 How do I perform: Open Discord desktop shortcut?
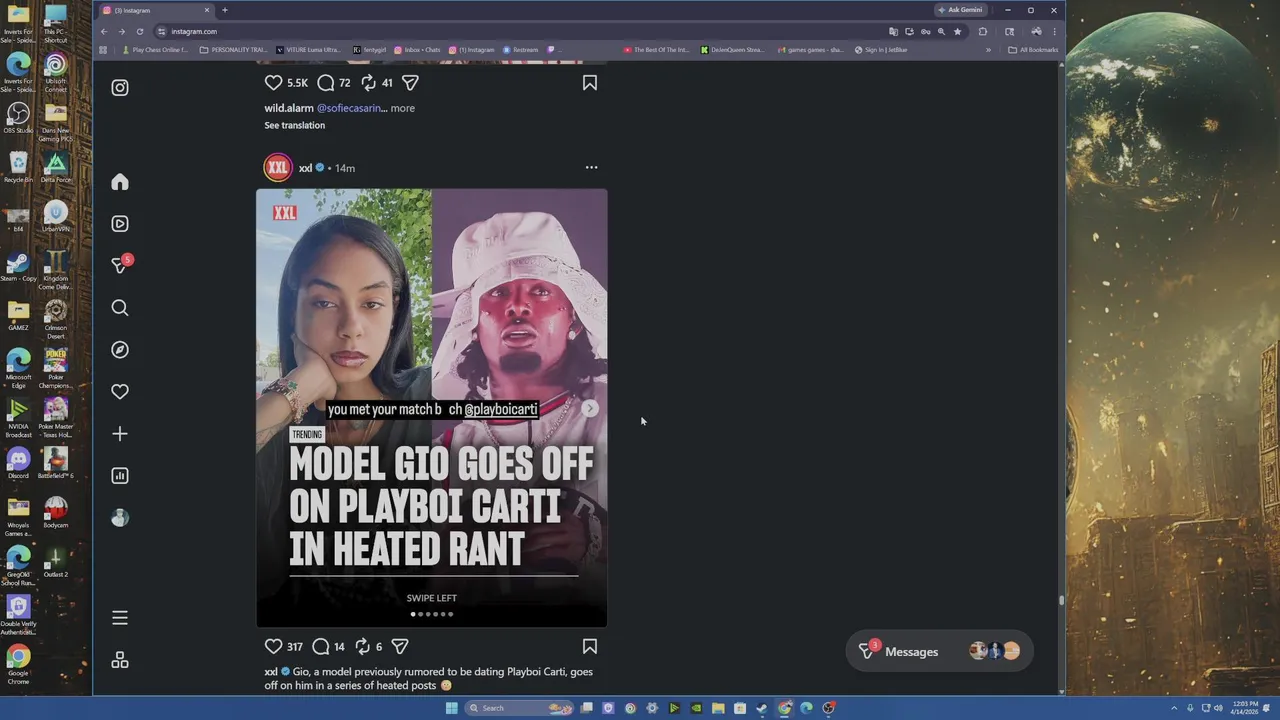pyautogui.click(x=18, y=464)
